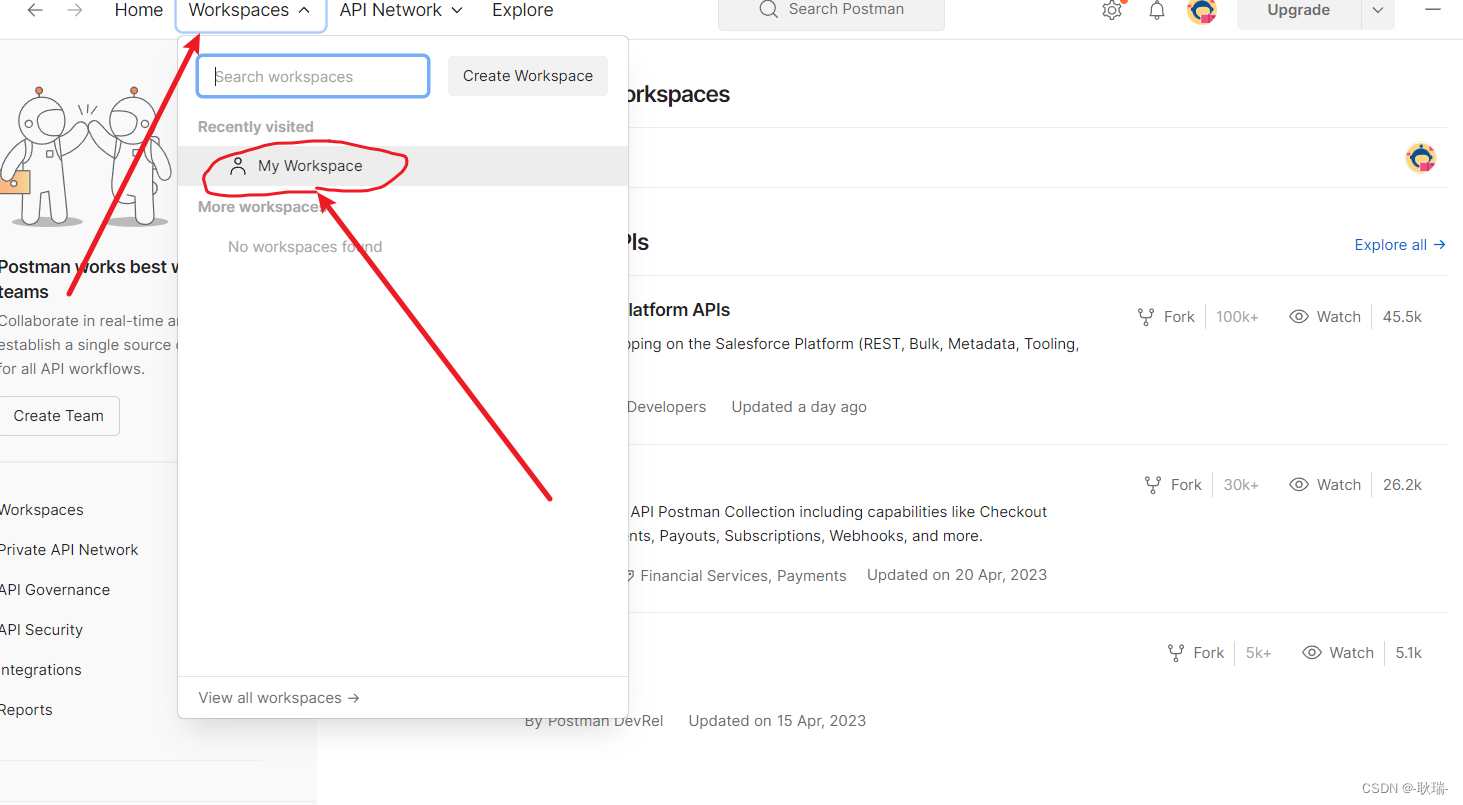
Task: Open the user avatar in header
Action: 1202,11
